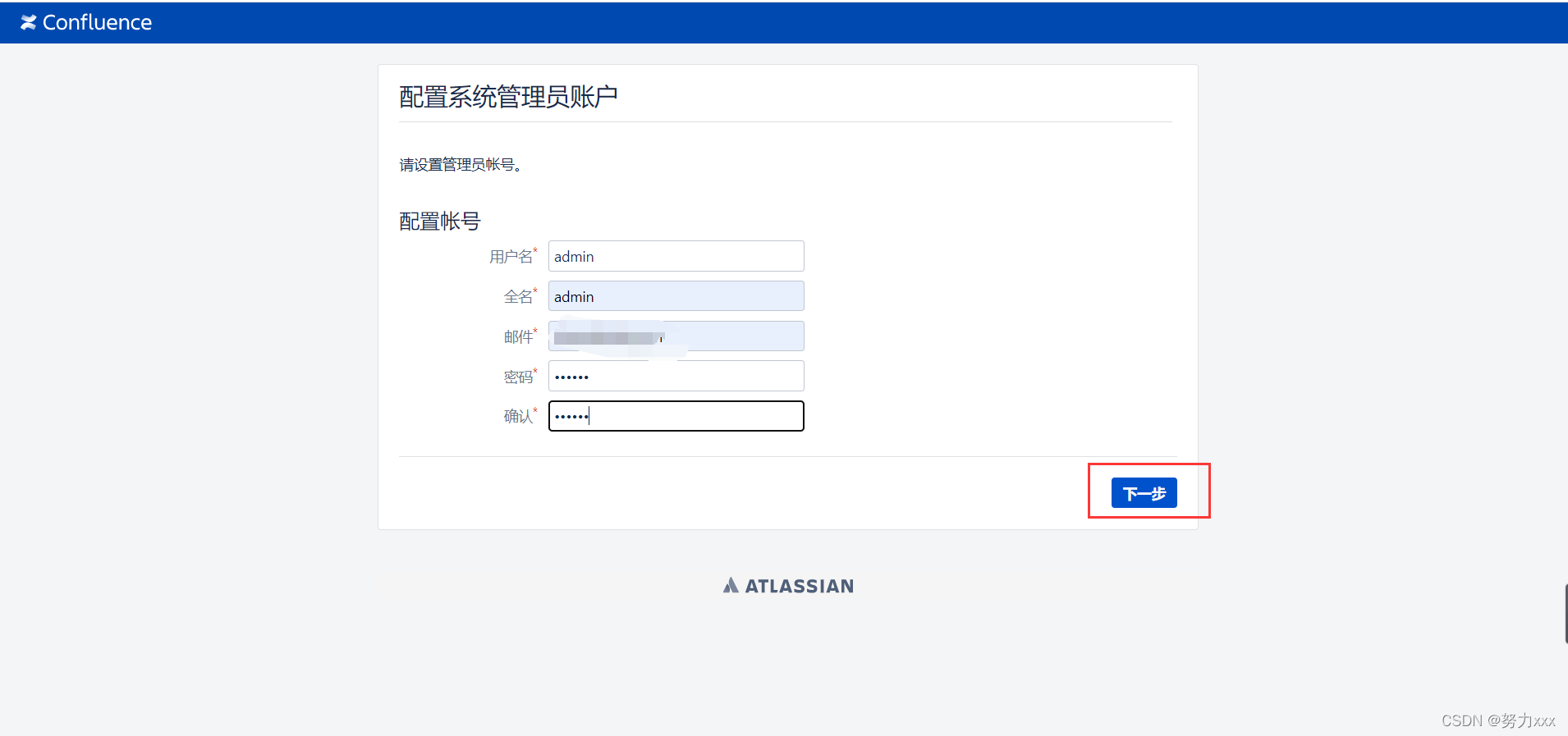Viewport: 1568px width, 736px height.
Task: Click the 密码 field label
Action: click(x=519, y=377)
